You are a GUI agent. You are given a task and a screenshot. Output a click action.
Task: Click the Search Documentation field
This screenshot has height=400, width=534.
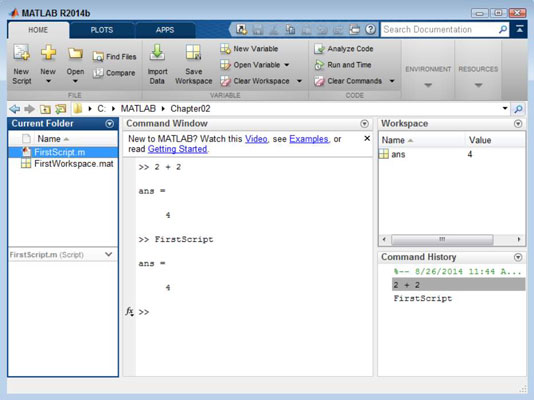click(x=439, y=30)
